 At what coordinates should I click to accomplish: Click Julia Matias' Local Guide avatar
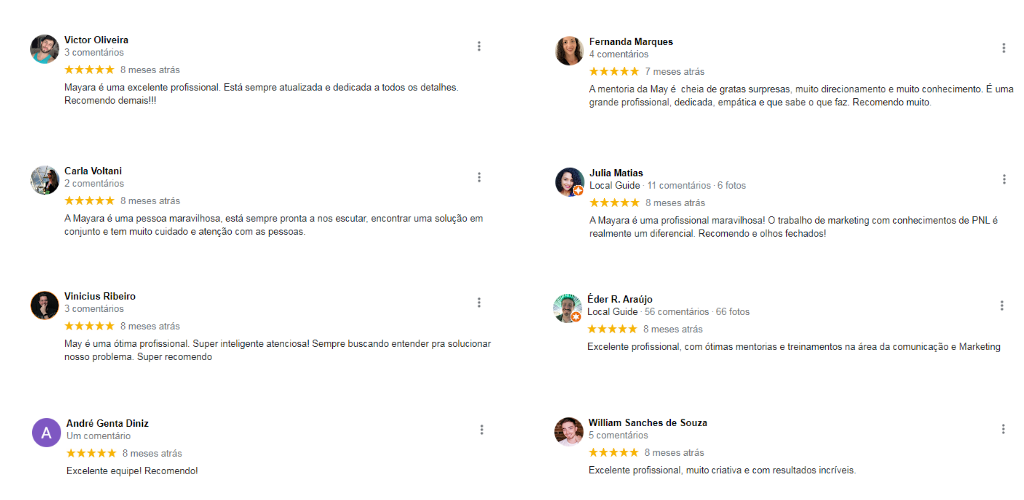569,182
